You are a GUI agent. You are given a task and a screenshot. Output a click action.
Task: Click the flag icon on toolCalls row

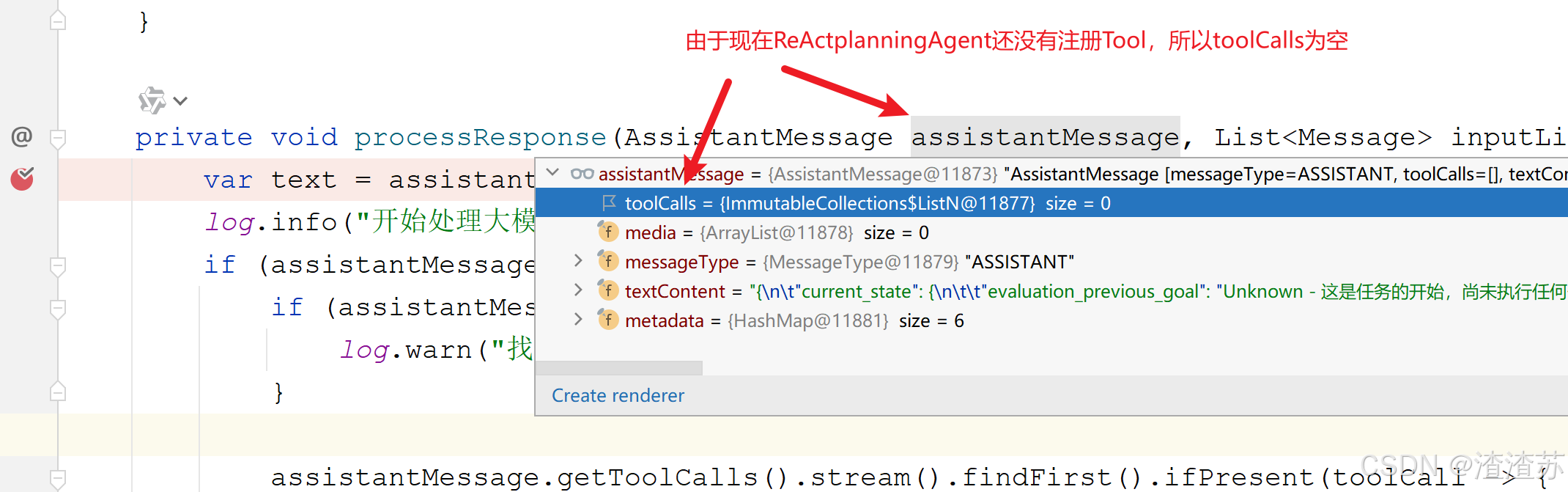pyautogui.click(x=609, y=202)
